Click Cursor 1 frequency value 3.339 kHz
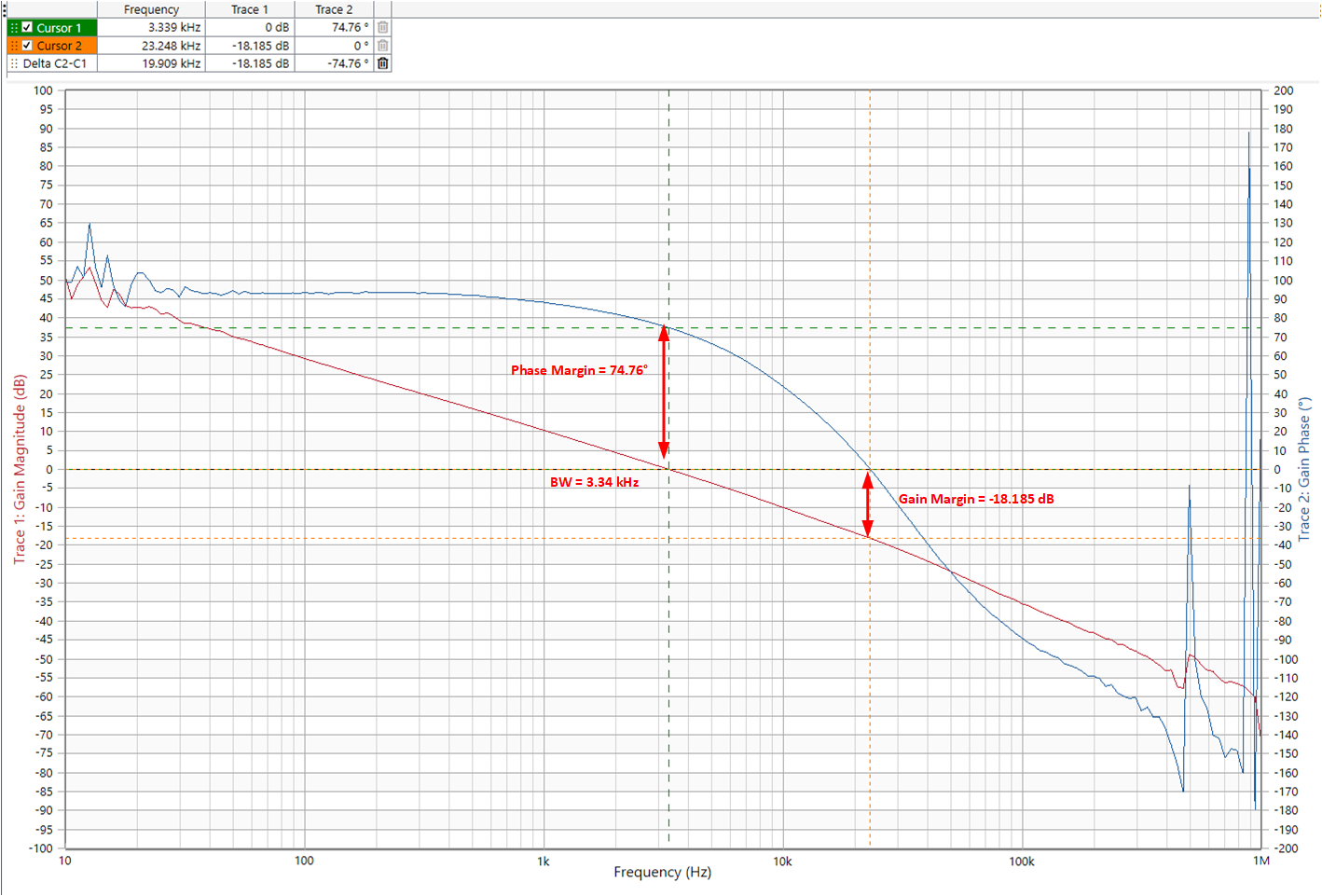Viewport: 1322px width, 896px height. pyautogui.click(x=173, y=28)
